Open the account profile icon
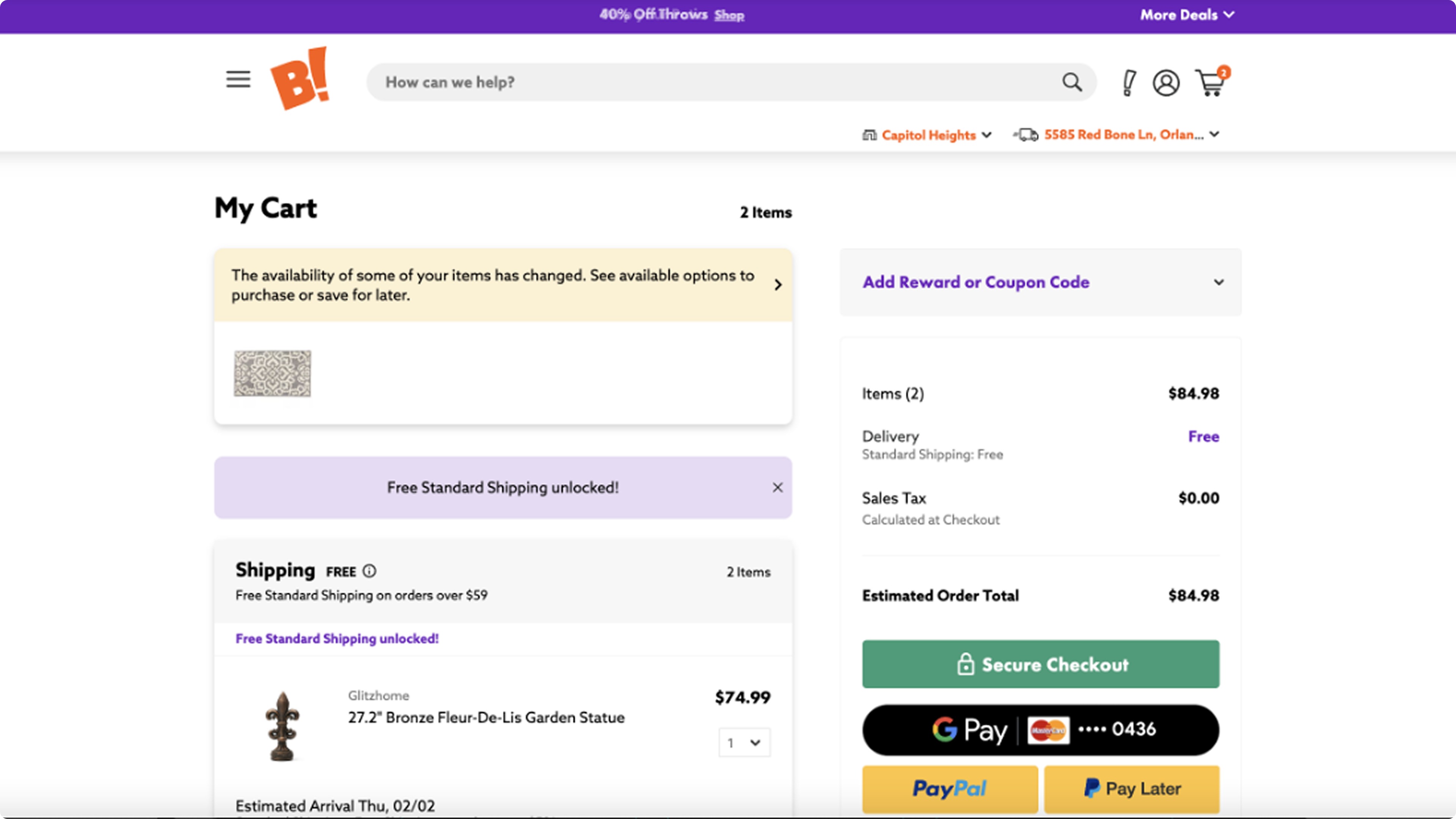The image size is (1456, 819). [1166, 83]
